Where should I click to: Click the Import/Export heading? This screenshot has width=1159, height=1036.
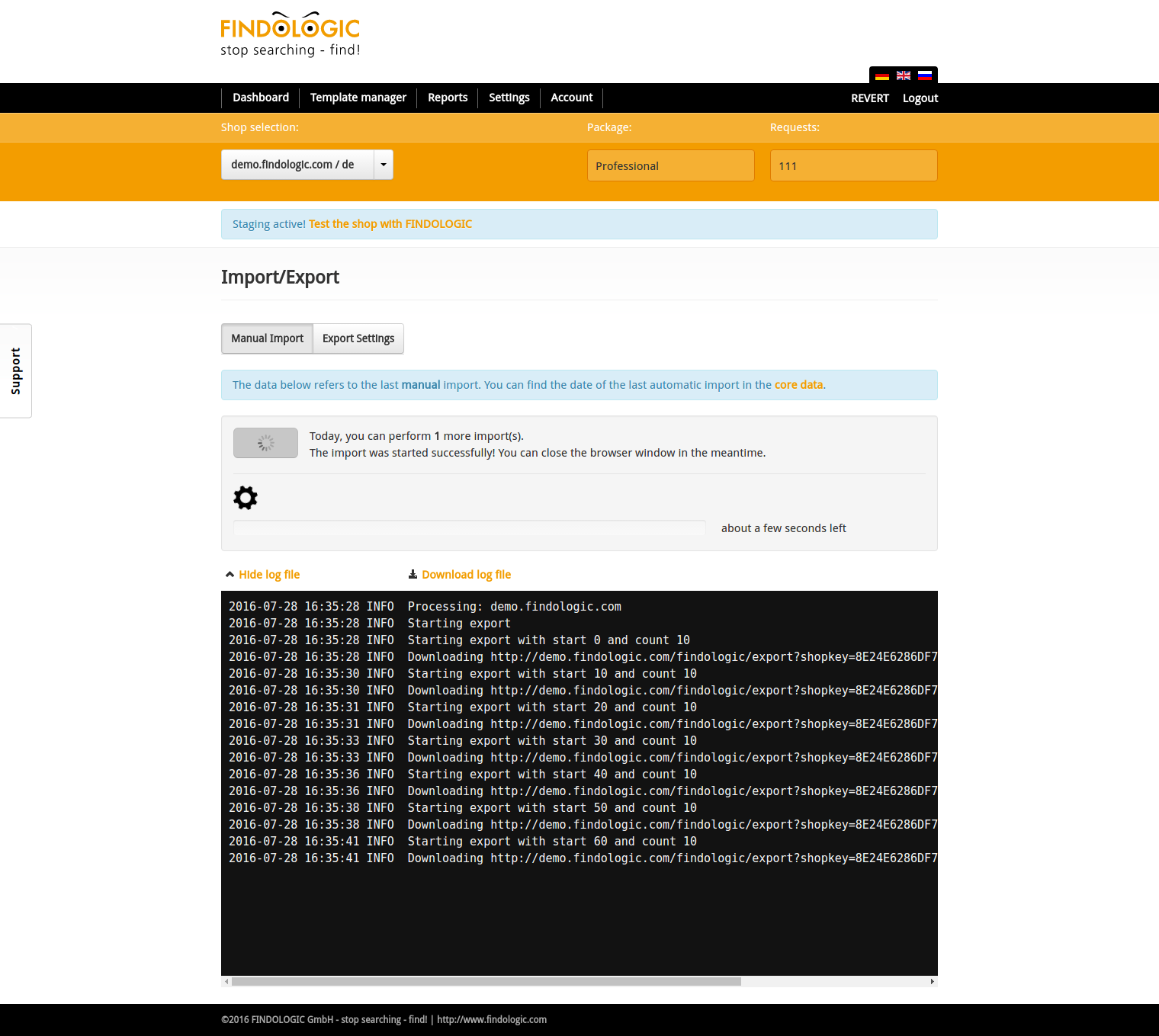pos(280,277)
